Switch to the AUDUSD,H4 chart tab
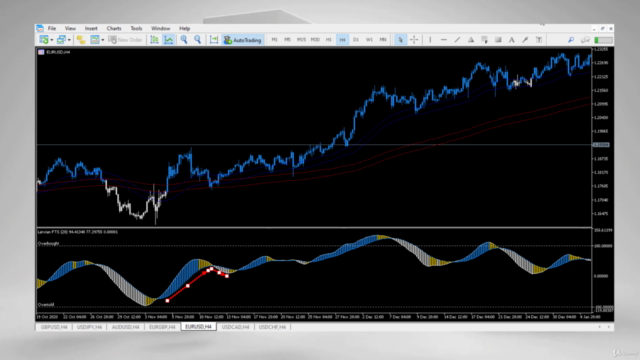 [x=125, y=327]
